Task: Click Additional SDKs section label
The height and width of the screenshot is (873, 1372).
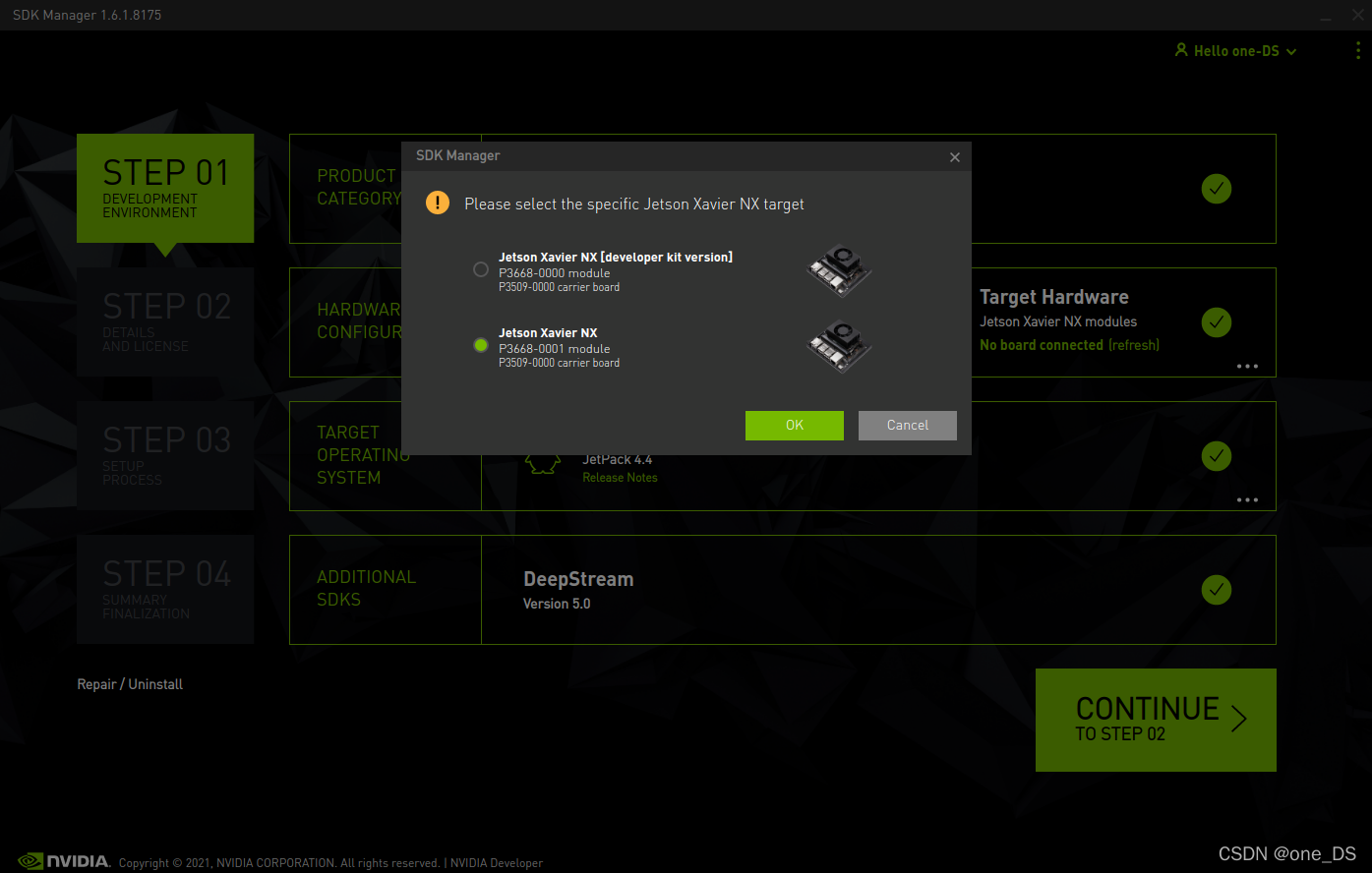Action: pos(366,588)
